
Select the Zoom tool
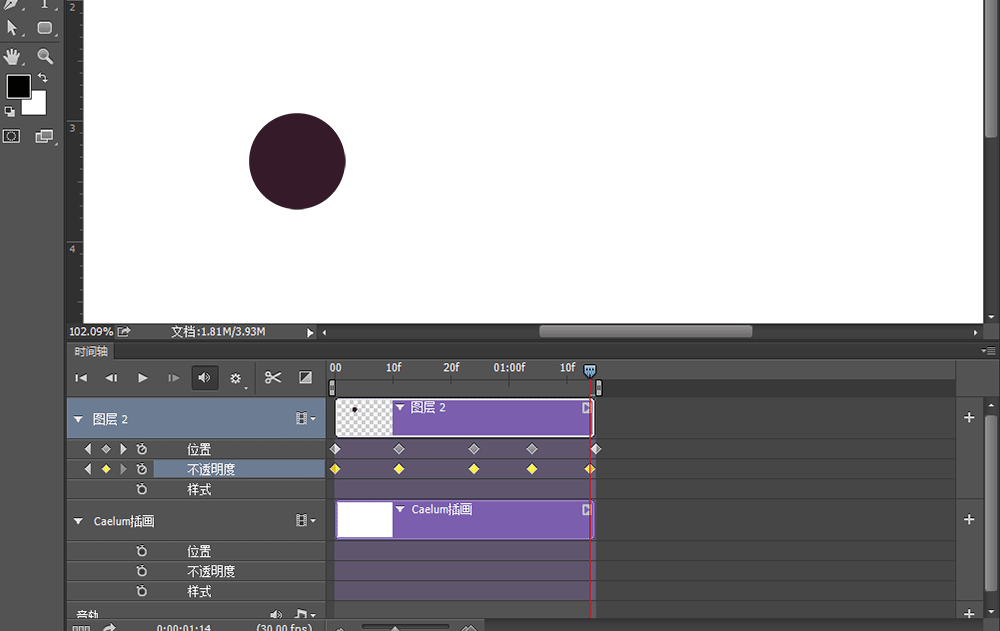click(45, 56)
